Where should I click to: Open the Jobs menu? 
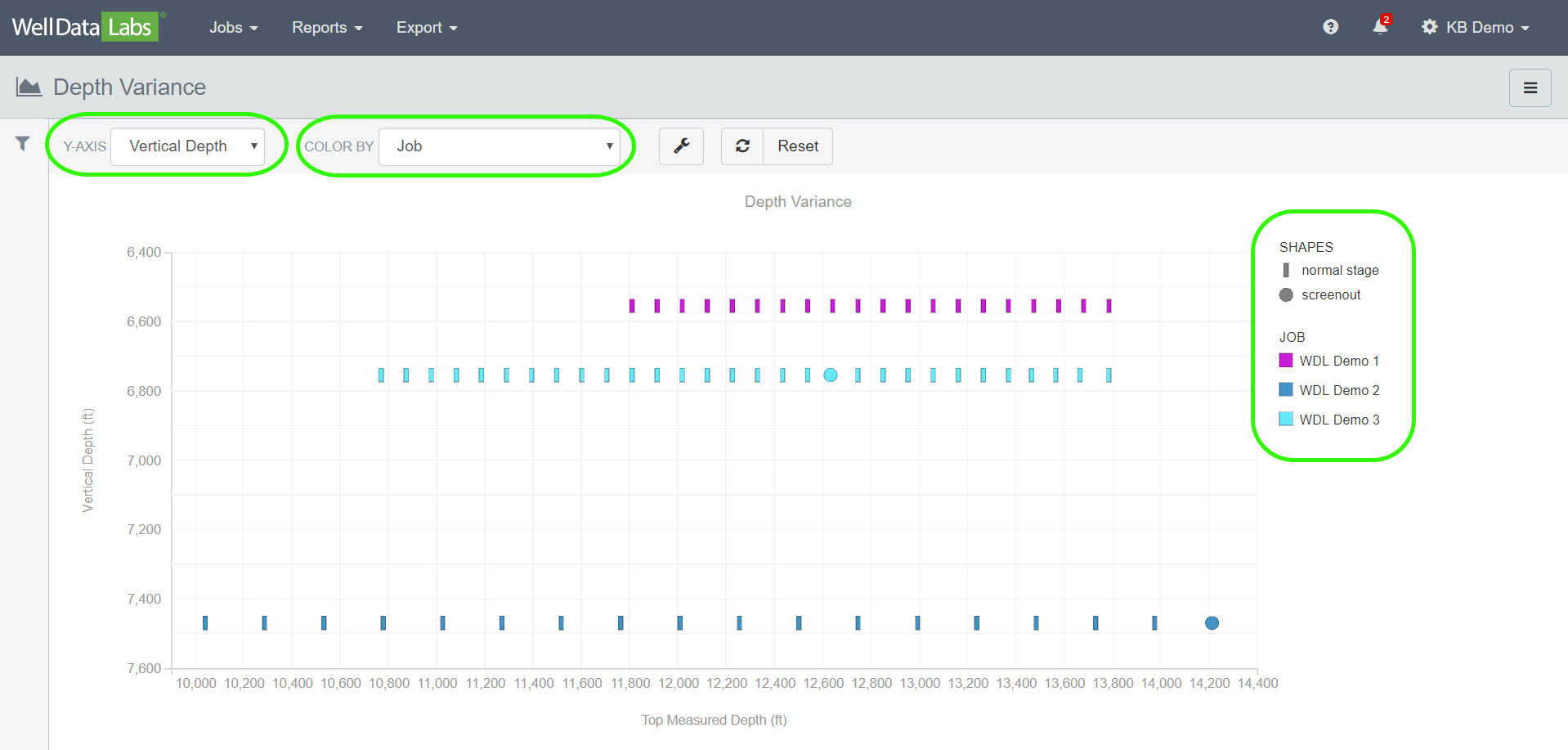[233, 28]
